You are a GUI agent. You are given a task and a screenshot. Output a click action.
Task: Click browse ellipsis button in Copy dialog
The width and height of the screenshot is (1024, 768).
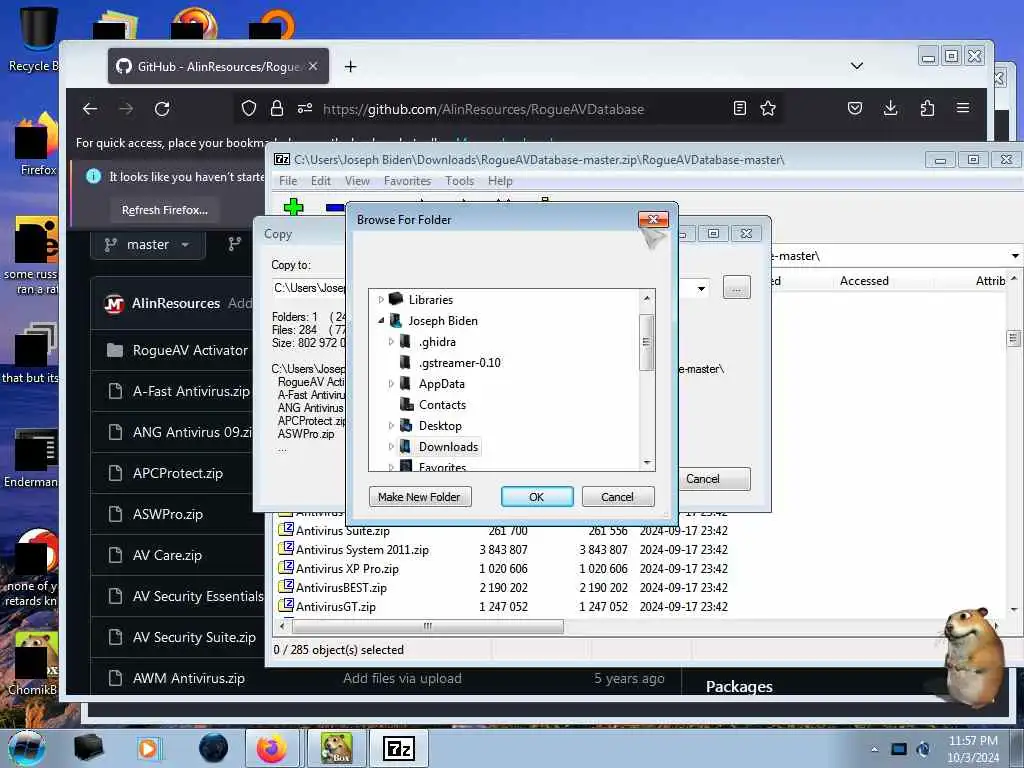coord(737,288)
